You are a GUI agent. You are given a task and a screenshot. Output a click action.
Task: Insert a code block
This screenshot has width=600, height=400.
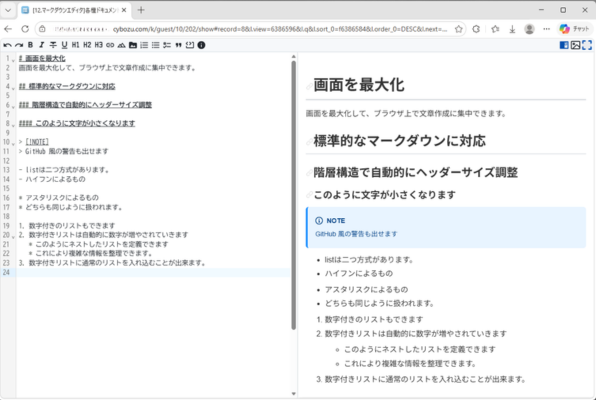(190, 45)
